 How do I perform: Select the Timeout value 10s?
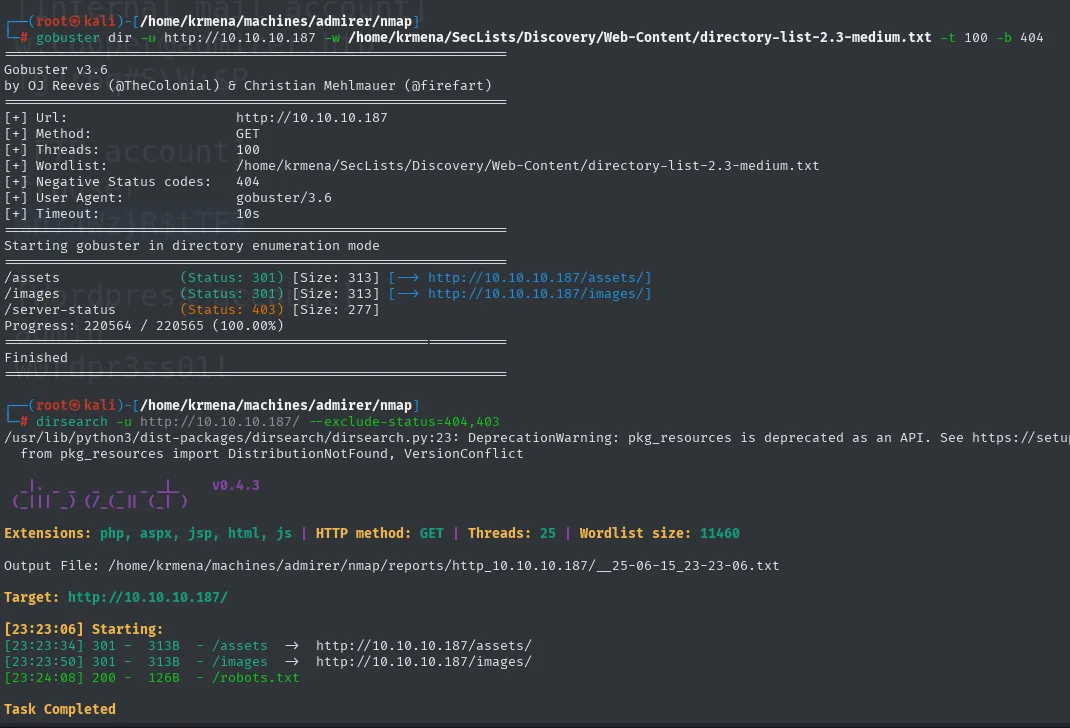248,214
